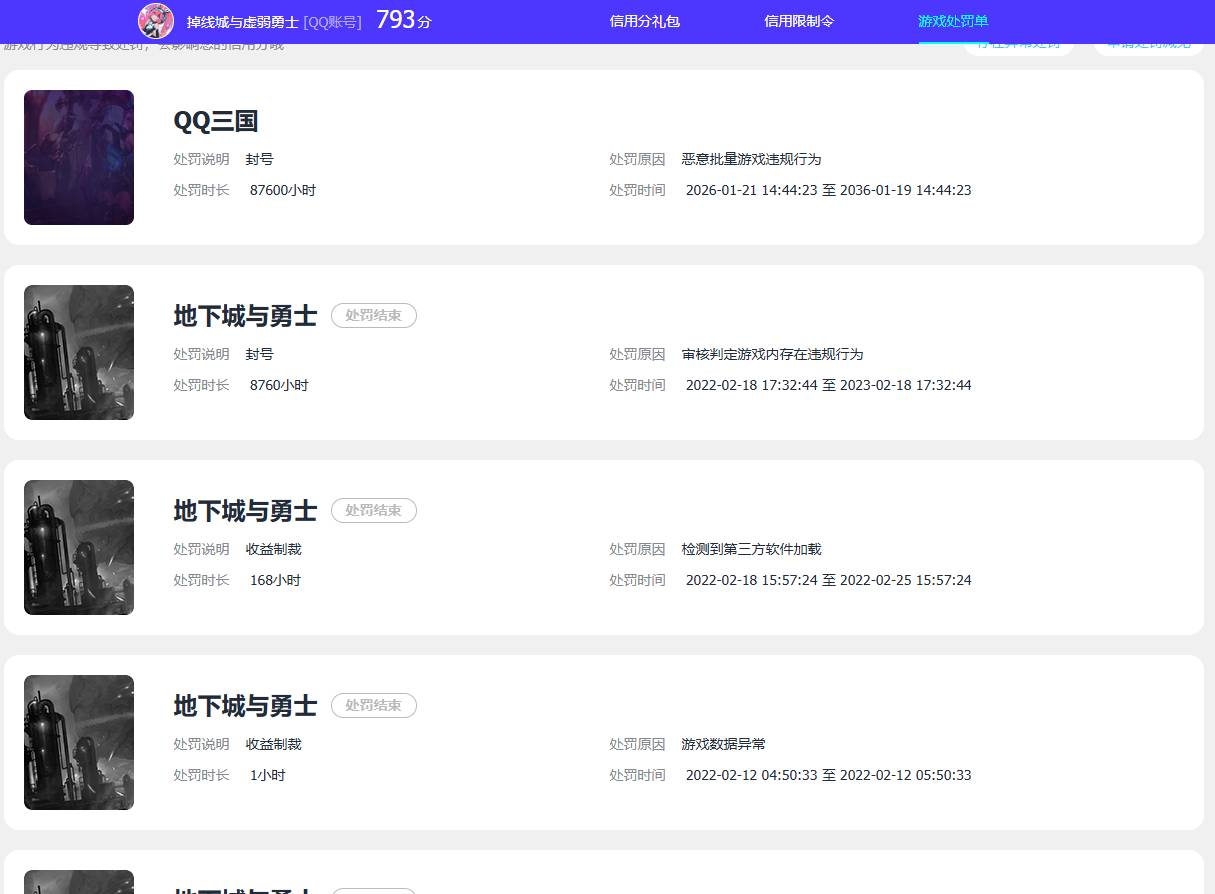Click the 793 credit score
Screen dimensions: 1215x894
[395, 20]
